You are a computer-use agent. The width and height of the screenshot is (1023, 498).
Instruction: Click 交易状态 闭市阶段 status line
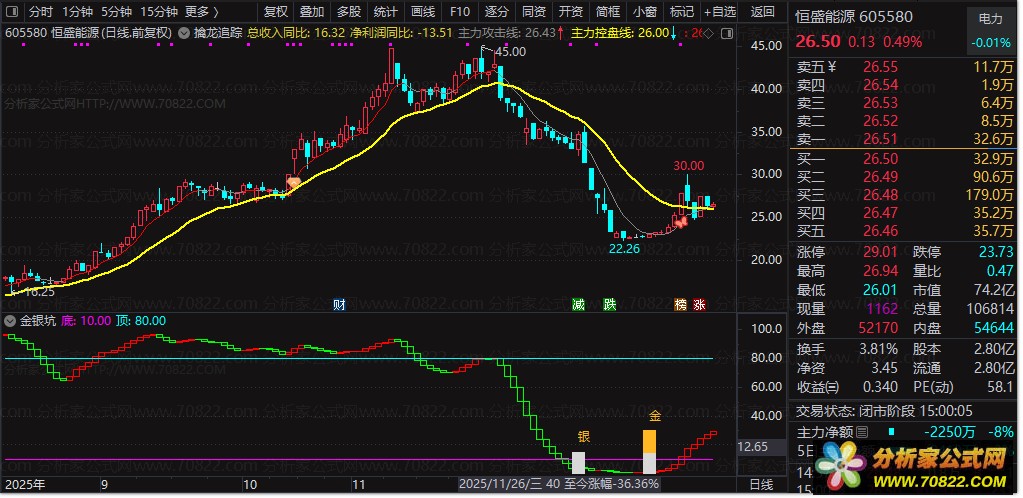click(884, 411)
